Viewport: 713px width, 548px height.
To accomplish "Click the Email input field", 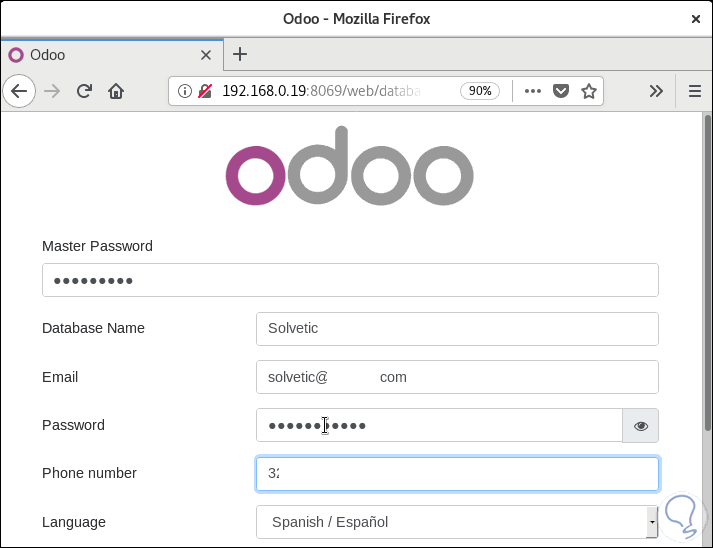I will coord(457,377).
